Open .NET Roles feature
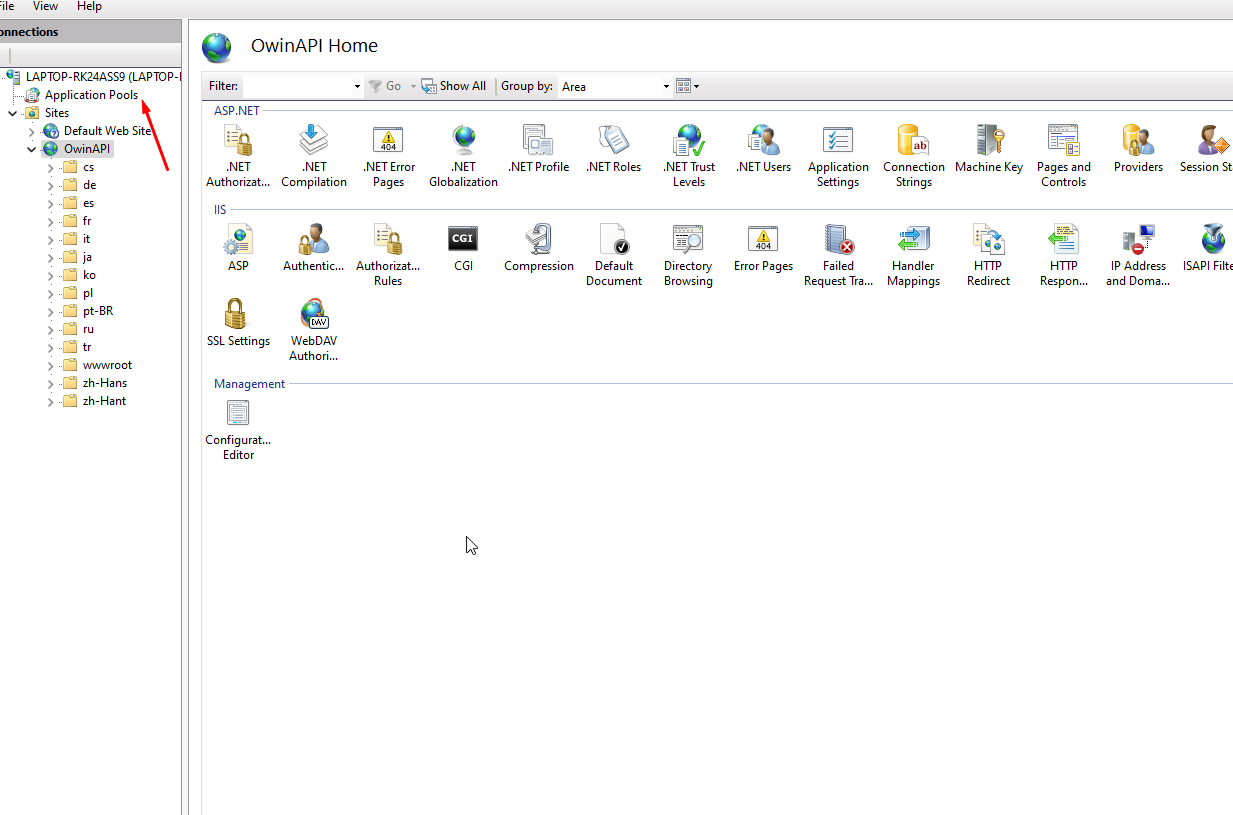 [613, 149]
